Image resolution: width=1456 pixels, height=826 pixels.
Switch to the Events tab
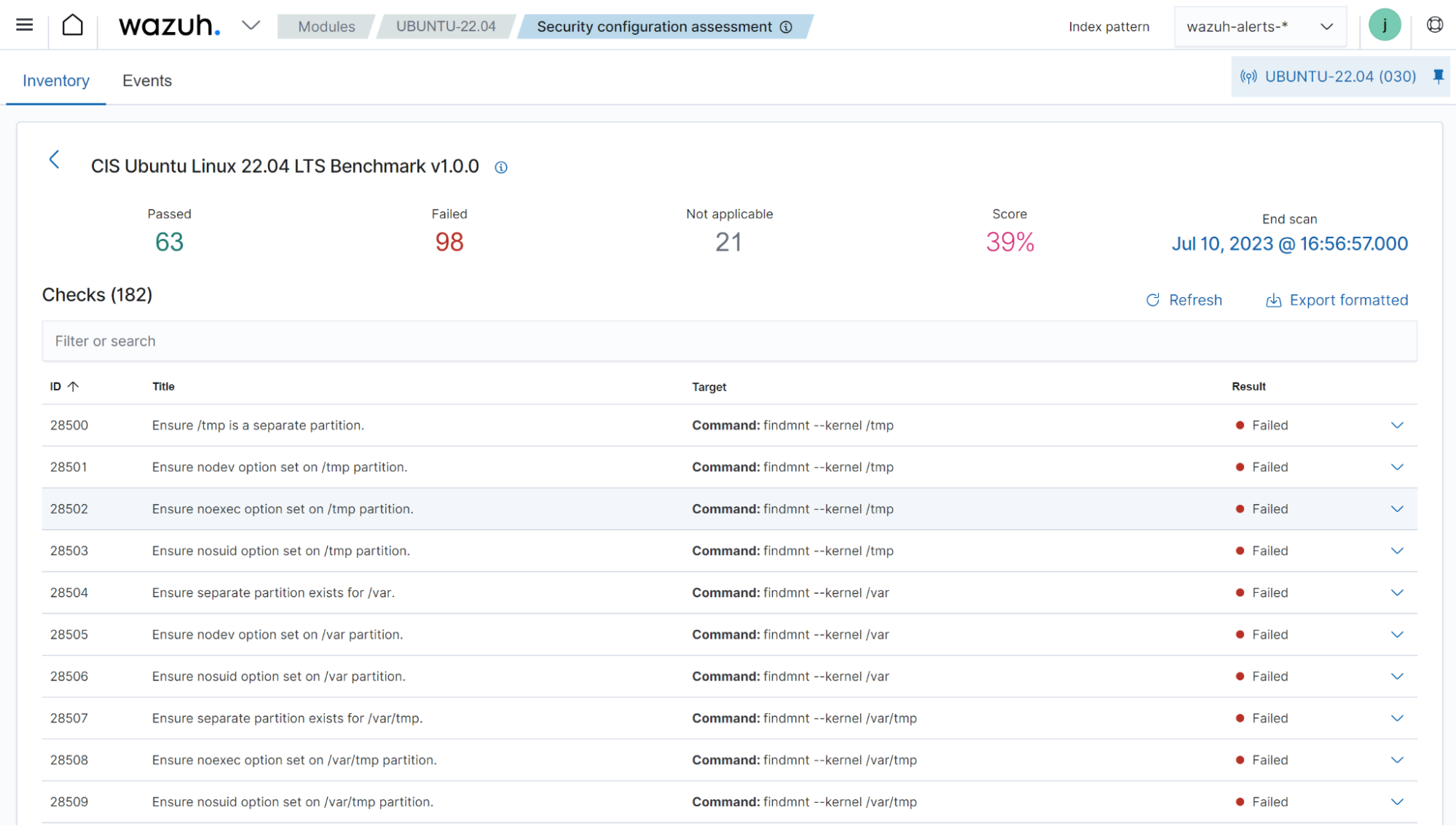[147, 81]
